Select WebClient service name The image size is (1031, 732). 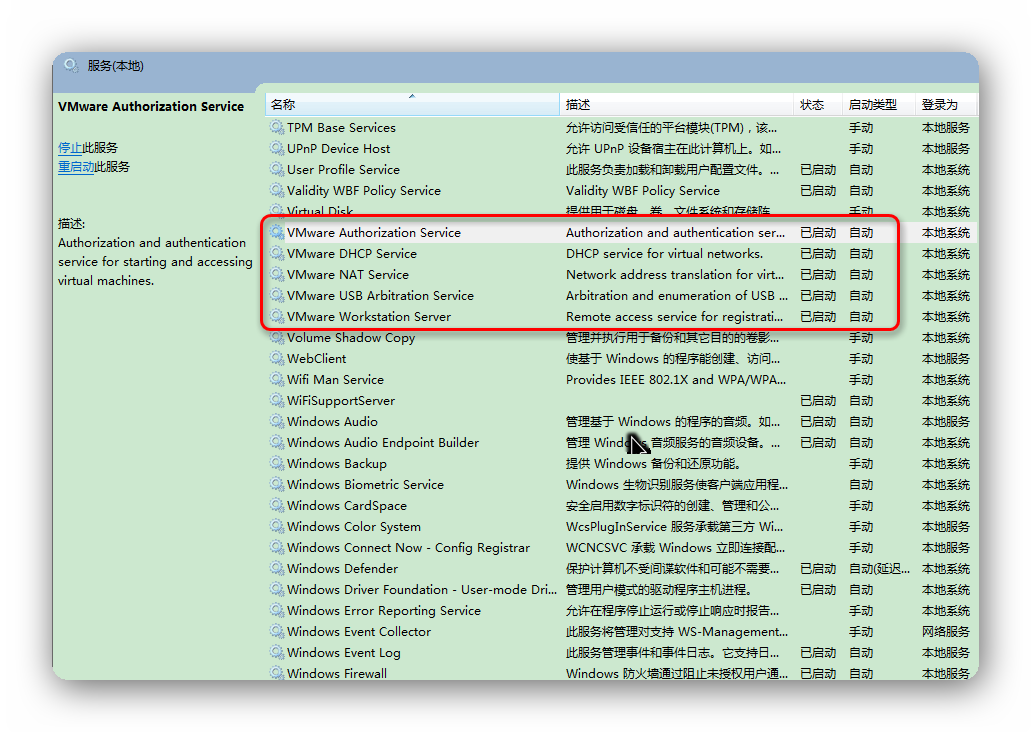(x=316, y=359)
